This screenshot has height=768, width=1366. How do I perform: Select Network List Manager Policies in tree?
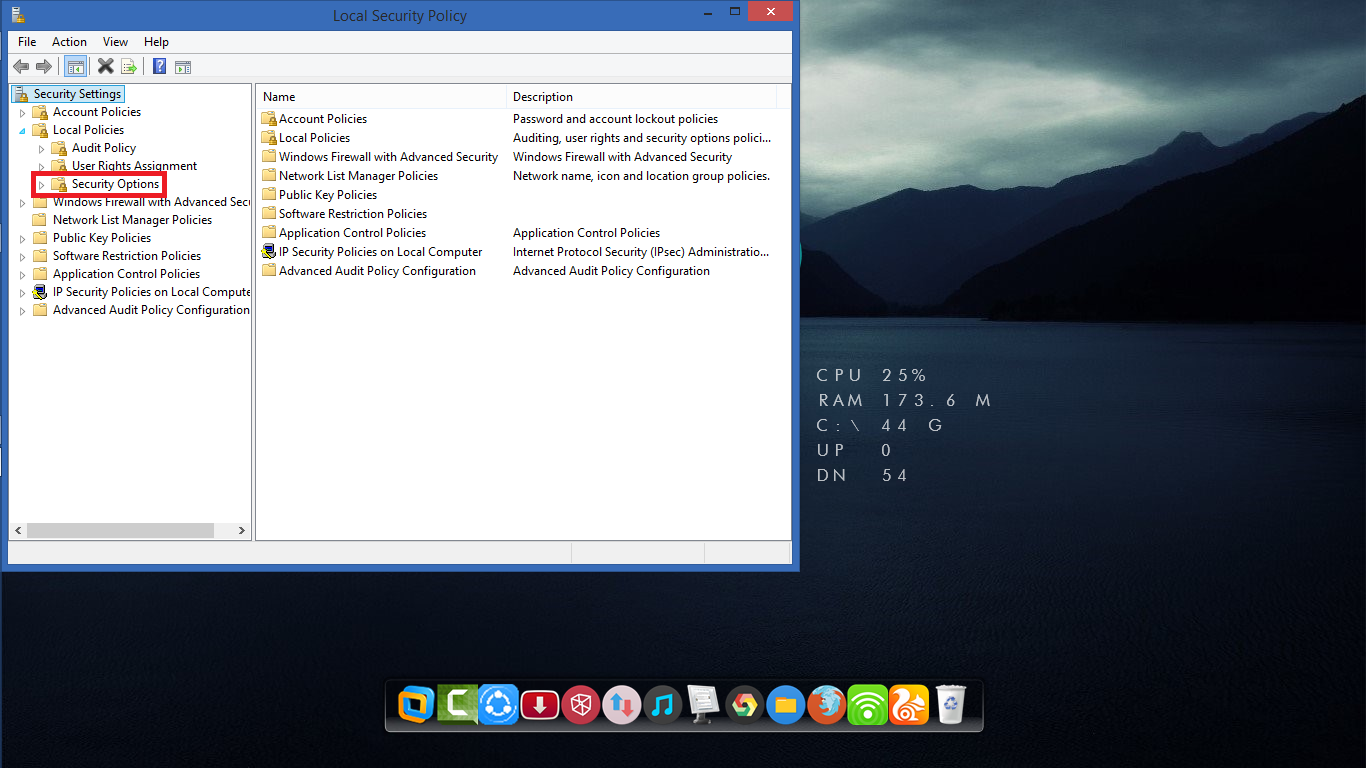(132, 220)
